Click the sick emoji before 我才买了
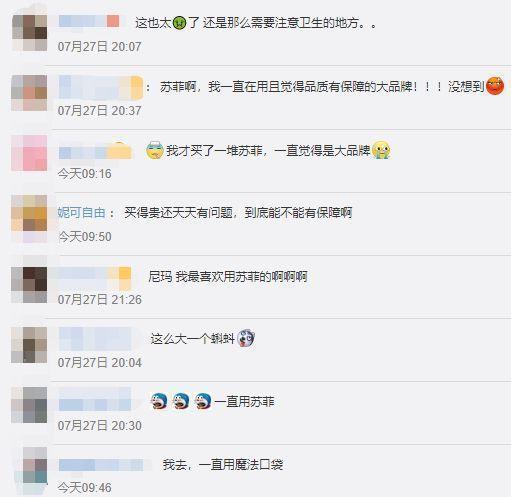The image size is (511, 497). pos(155,150)
